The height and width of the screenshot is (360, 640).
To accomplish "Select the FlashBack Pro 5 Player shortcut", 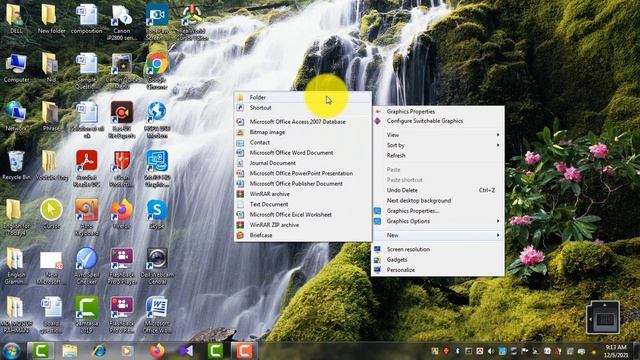I will coord(122,265).
